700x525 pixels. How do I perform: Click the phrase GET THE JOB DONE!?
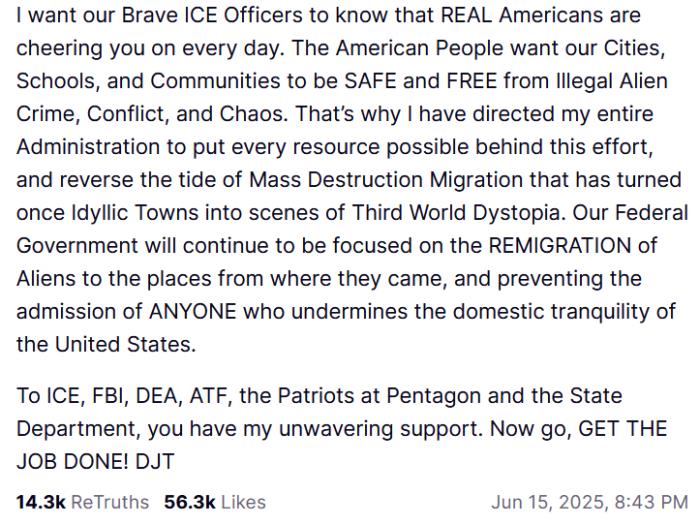coord(342,445)
